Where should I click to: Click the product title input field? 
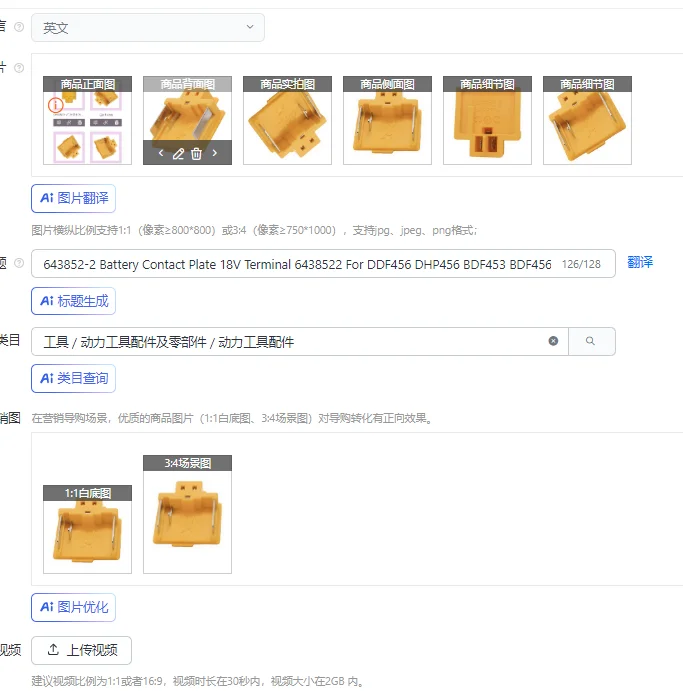(323, 264)
